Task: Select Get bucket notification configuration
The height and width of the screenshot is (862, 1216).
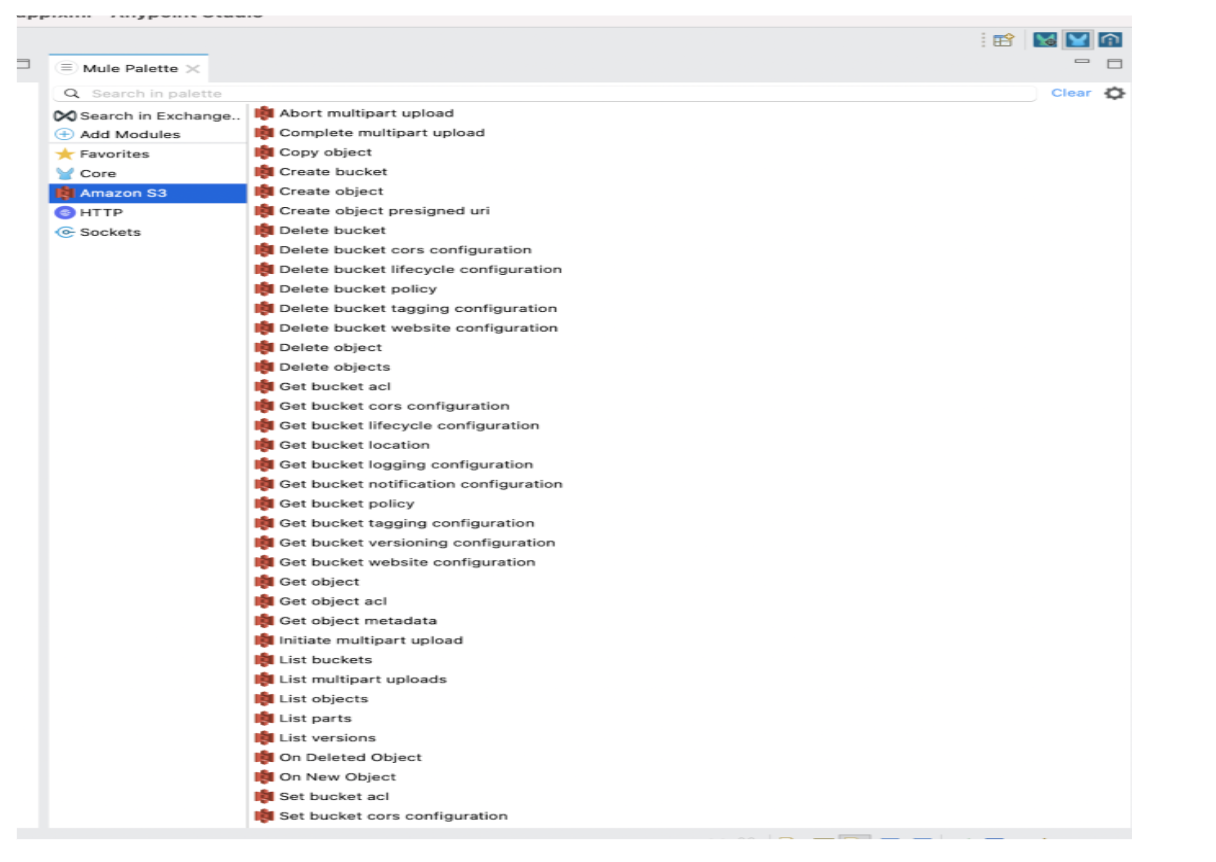Action: [x=421, y=484]
